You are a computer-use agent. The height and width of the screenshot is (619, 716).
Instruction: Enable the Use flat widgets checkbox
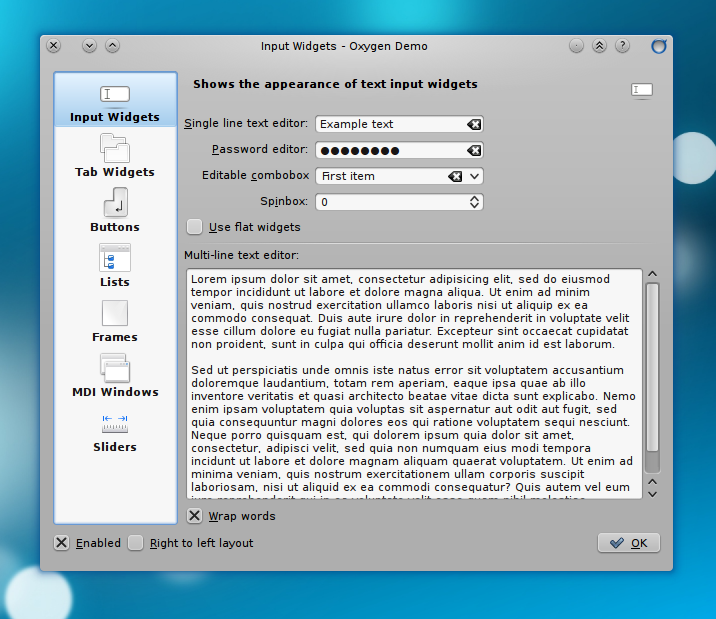coord(195,227)
